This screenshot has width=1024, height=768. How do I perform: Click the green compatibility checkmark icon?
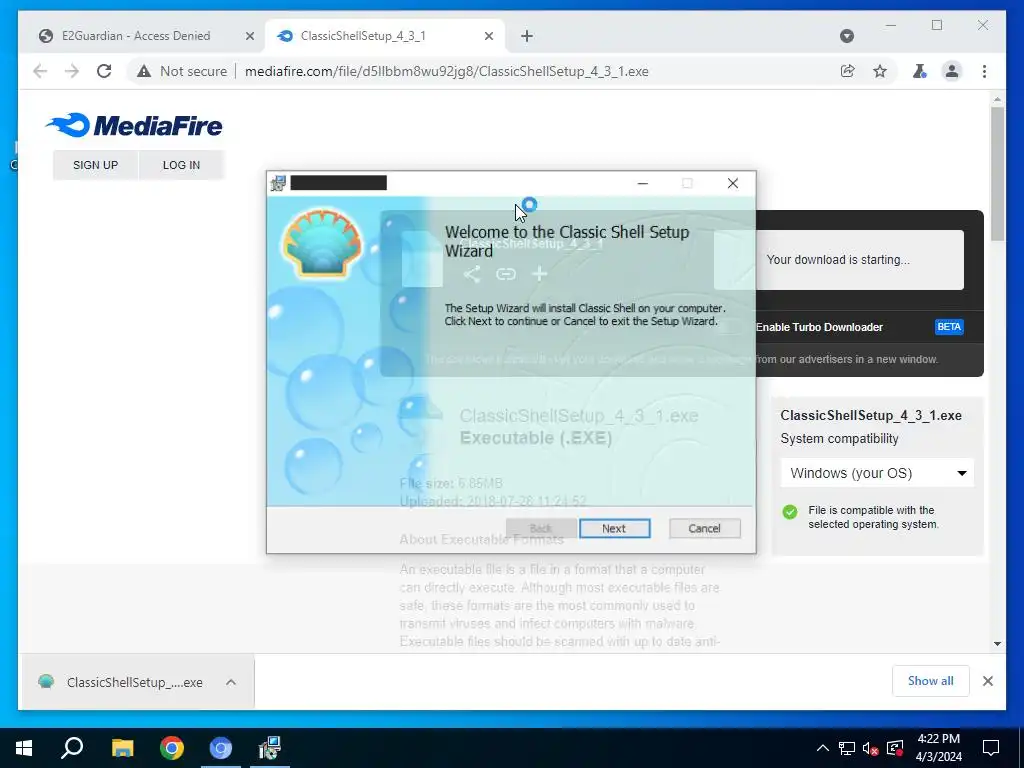click(x=790, y=512)
